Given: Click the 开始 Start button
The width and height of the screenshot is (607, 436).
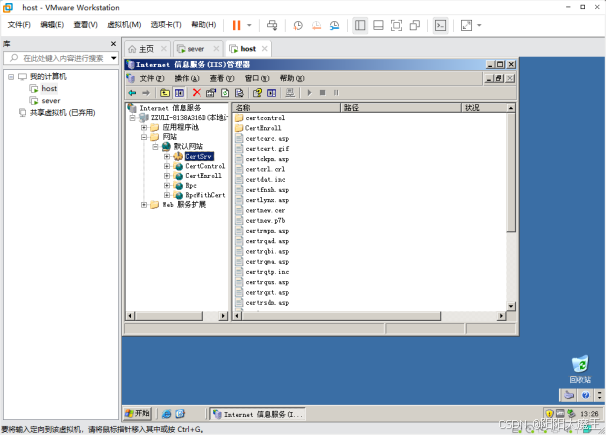Looking at the screenshot, I should 137,414.
